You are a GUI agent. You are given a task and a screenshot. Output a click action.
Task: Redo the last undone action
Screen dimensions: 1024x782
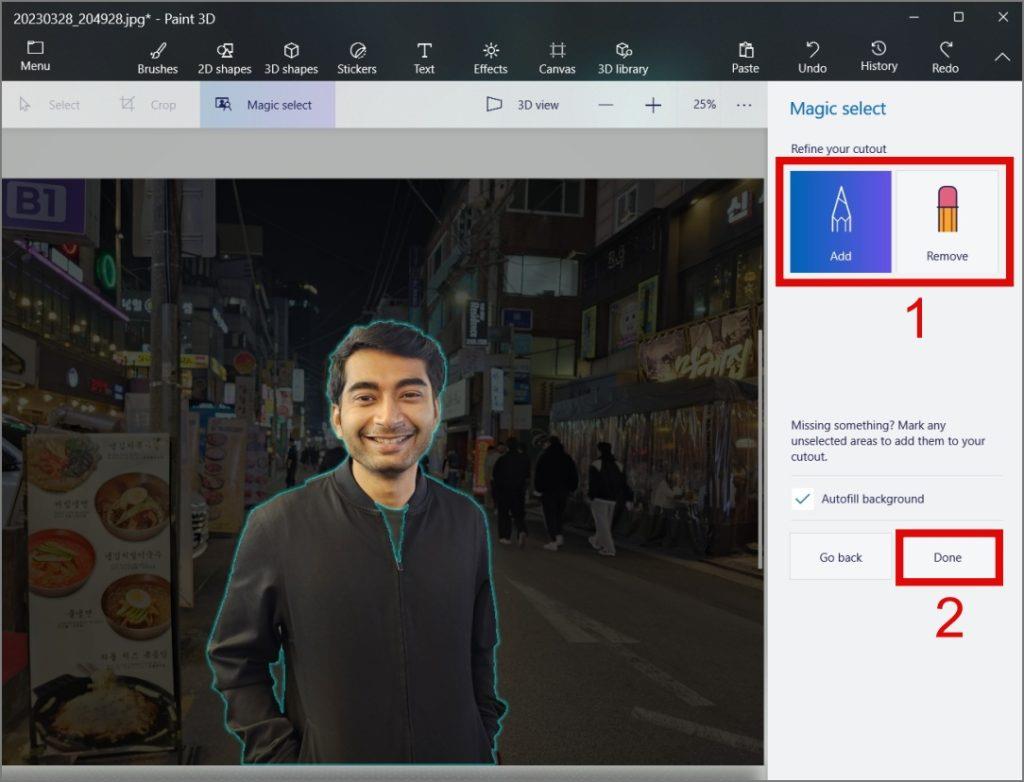point(945,57)
